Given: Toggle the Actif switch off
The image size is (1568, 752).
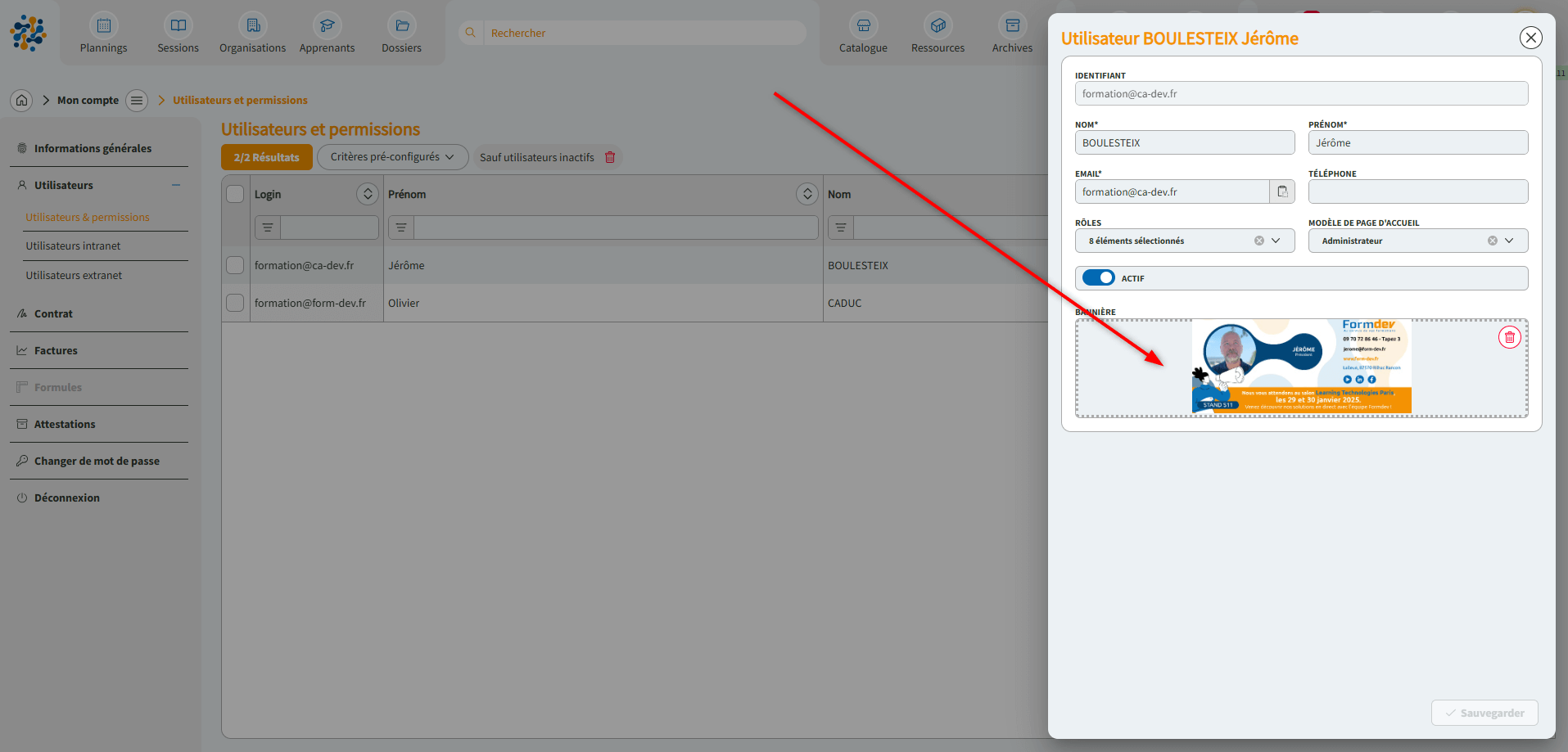Looking at the screenshot, I should pos(1098,278).
